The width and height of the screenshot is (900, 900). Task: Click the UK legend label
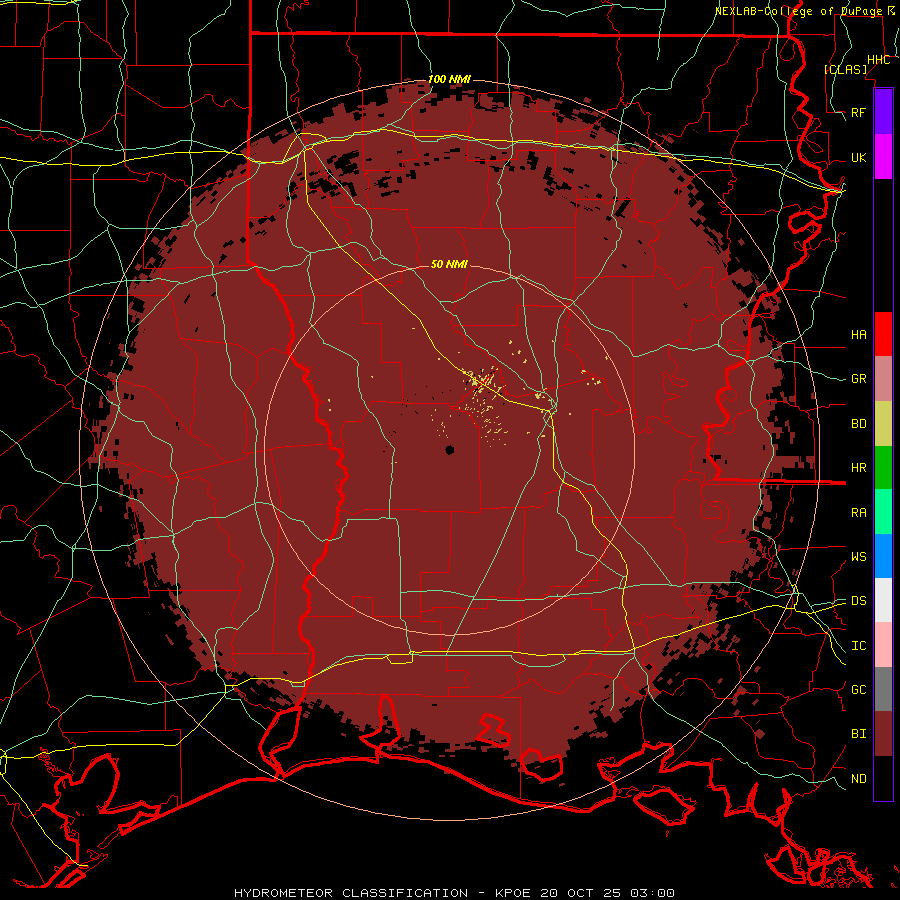858,157
